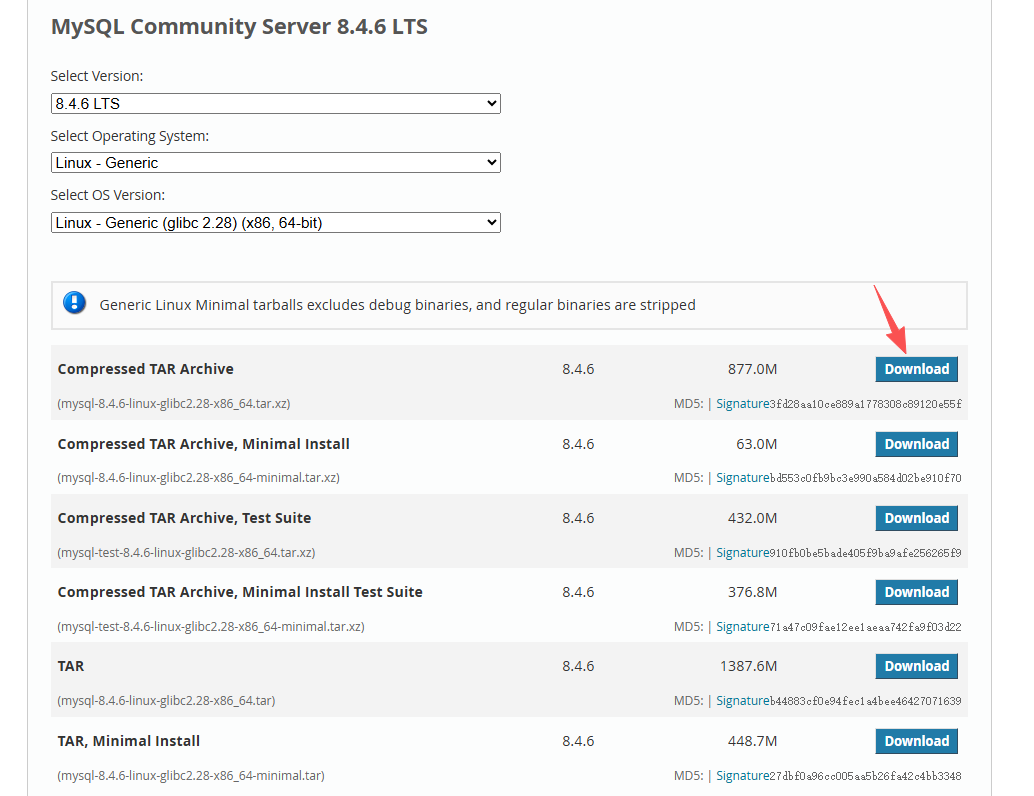This screenshot has width=1034, height=796.
Task: Click the Compressed TAR Archive, Minimal Install title
Action: tap(204, 444)
